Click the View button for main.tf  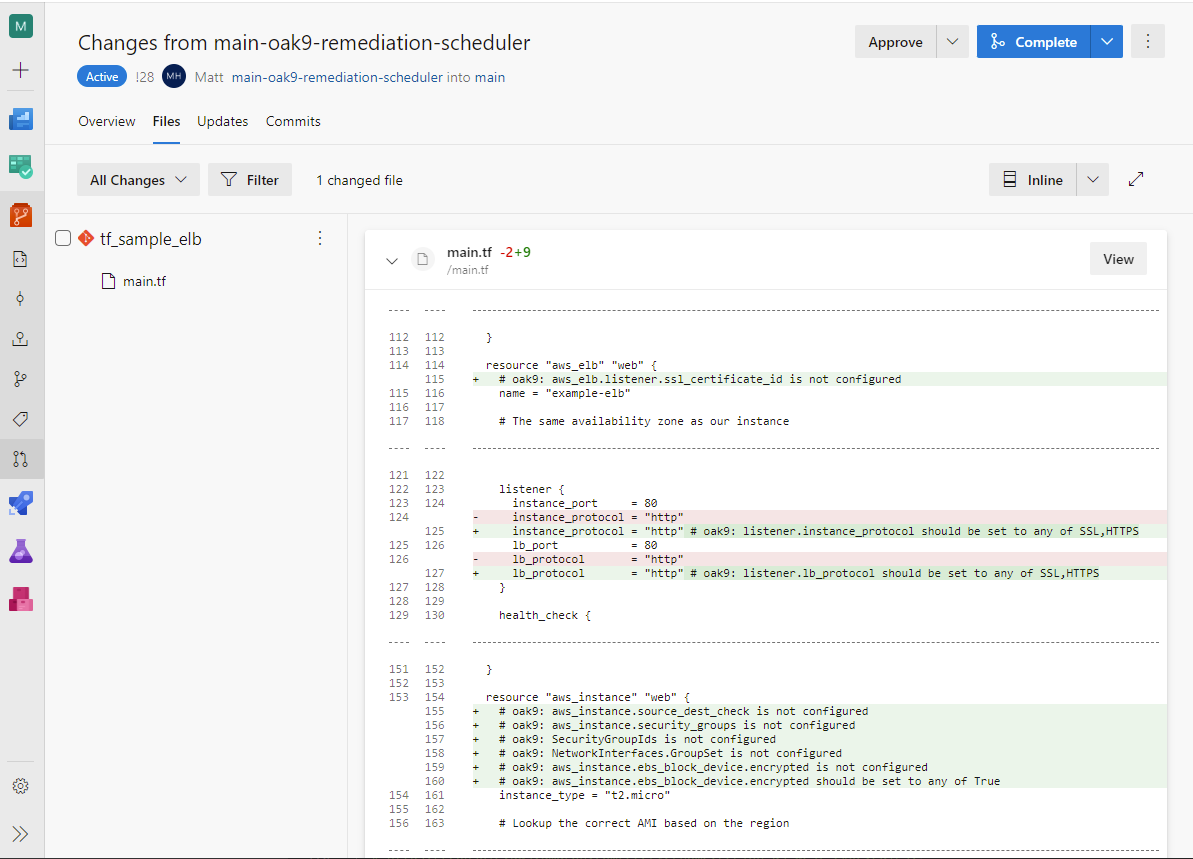tap(1118, 259)
